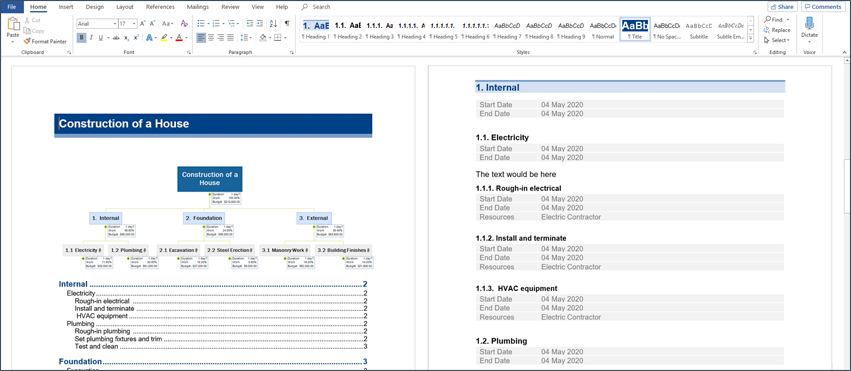Switch to the Insert tab

pos(66,7)
